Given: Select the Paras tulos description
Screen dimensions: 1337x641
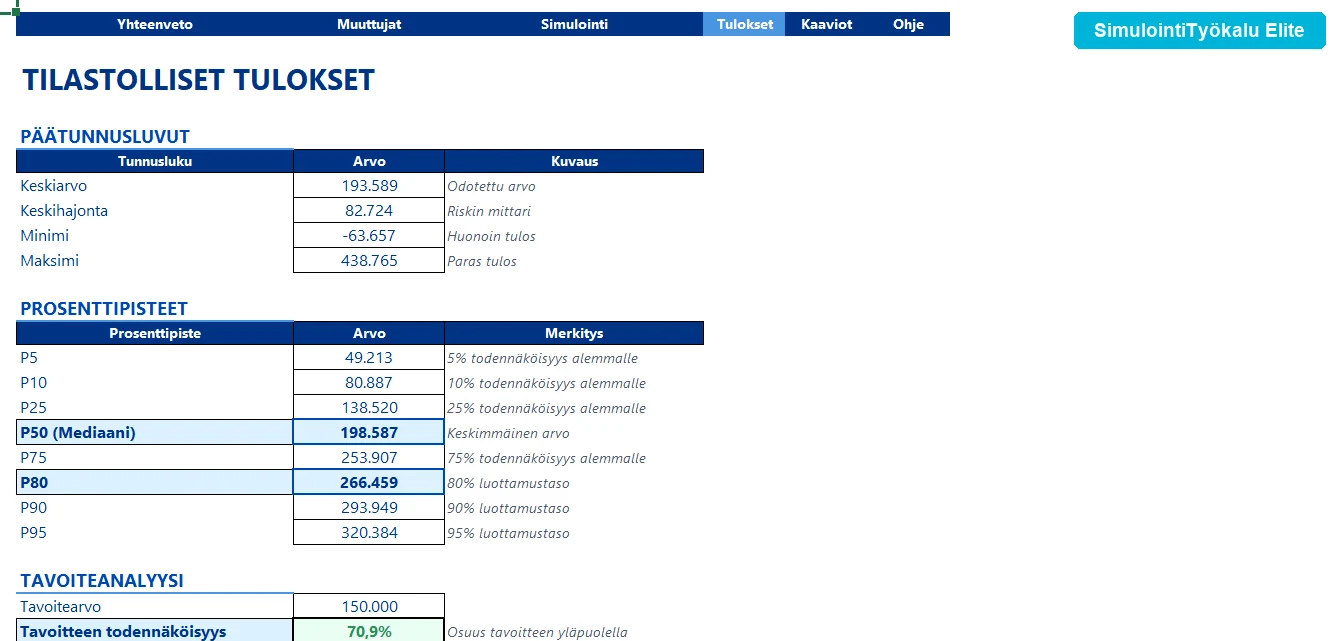Looking at the screenshot, I should coord(482,261).
